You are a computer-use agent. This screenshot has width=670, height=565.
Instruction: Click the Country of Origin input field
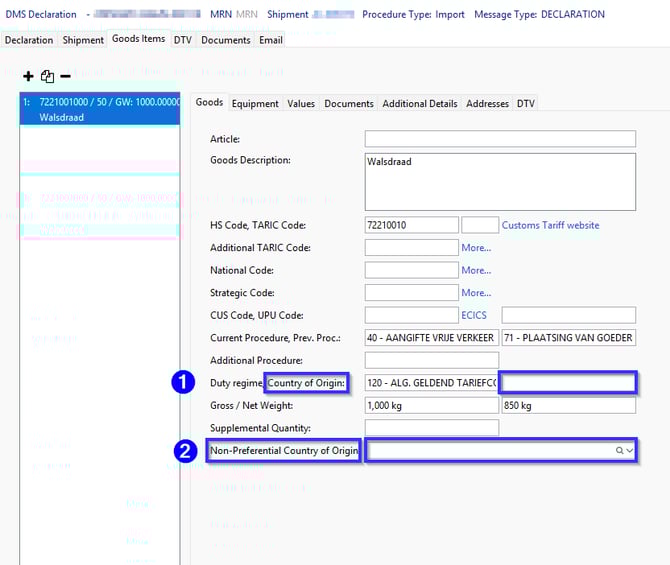[568, 382]
